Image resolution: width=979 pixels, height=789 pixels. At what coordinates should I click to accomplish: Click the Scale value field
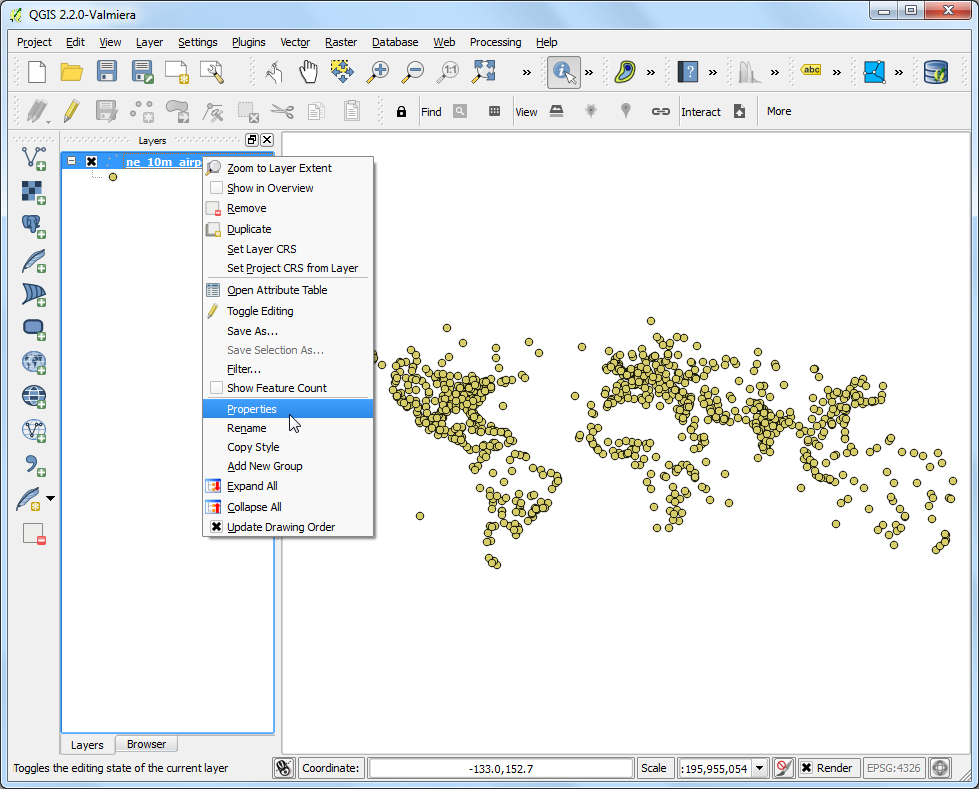(x=716, y=768)
